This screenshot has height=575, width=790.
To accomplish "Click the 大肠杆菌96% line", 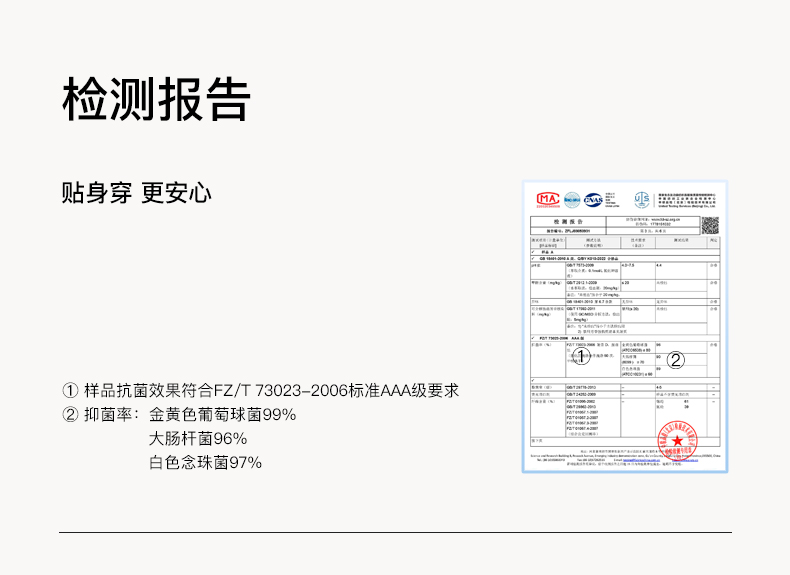I will 198,438.
